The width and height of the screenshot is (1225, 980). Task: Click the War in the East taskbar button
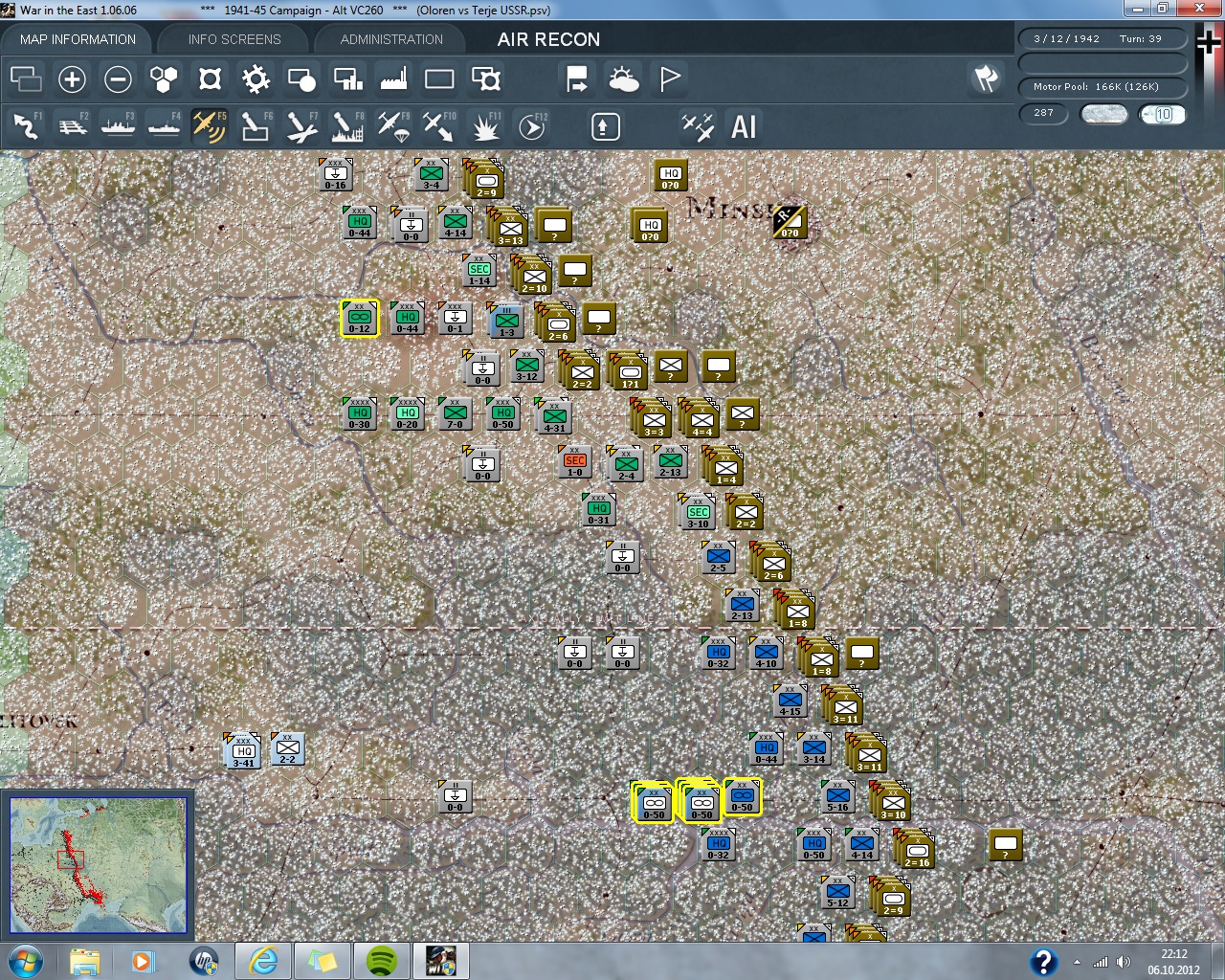(441, 961)
